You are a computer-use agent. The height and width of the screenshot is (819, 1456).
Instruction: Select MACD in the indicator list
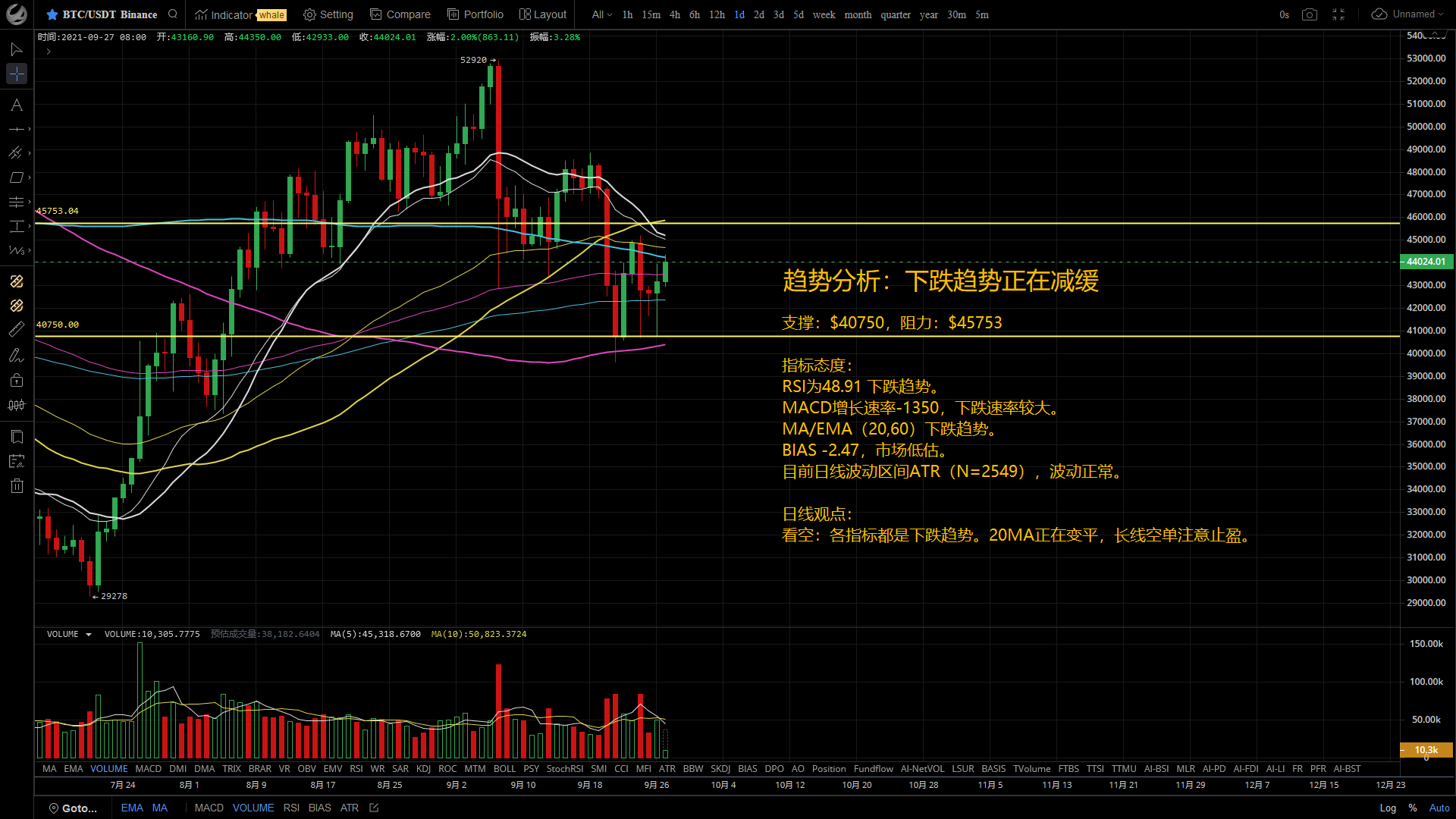[148, 768]
